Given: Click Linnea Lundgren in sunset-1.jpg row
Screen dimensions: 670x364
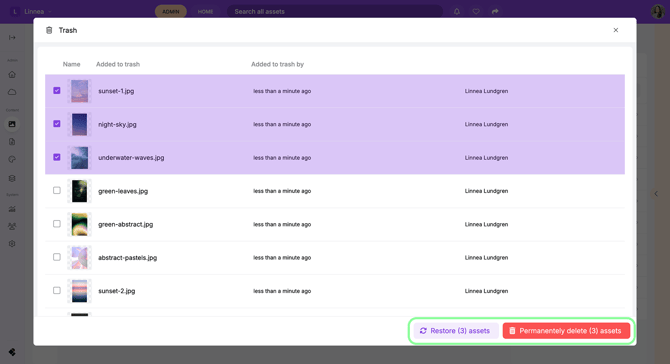Looking at the screenshot, I should 486,91.
